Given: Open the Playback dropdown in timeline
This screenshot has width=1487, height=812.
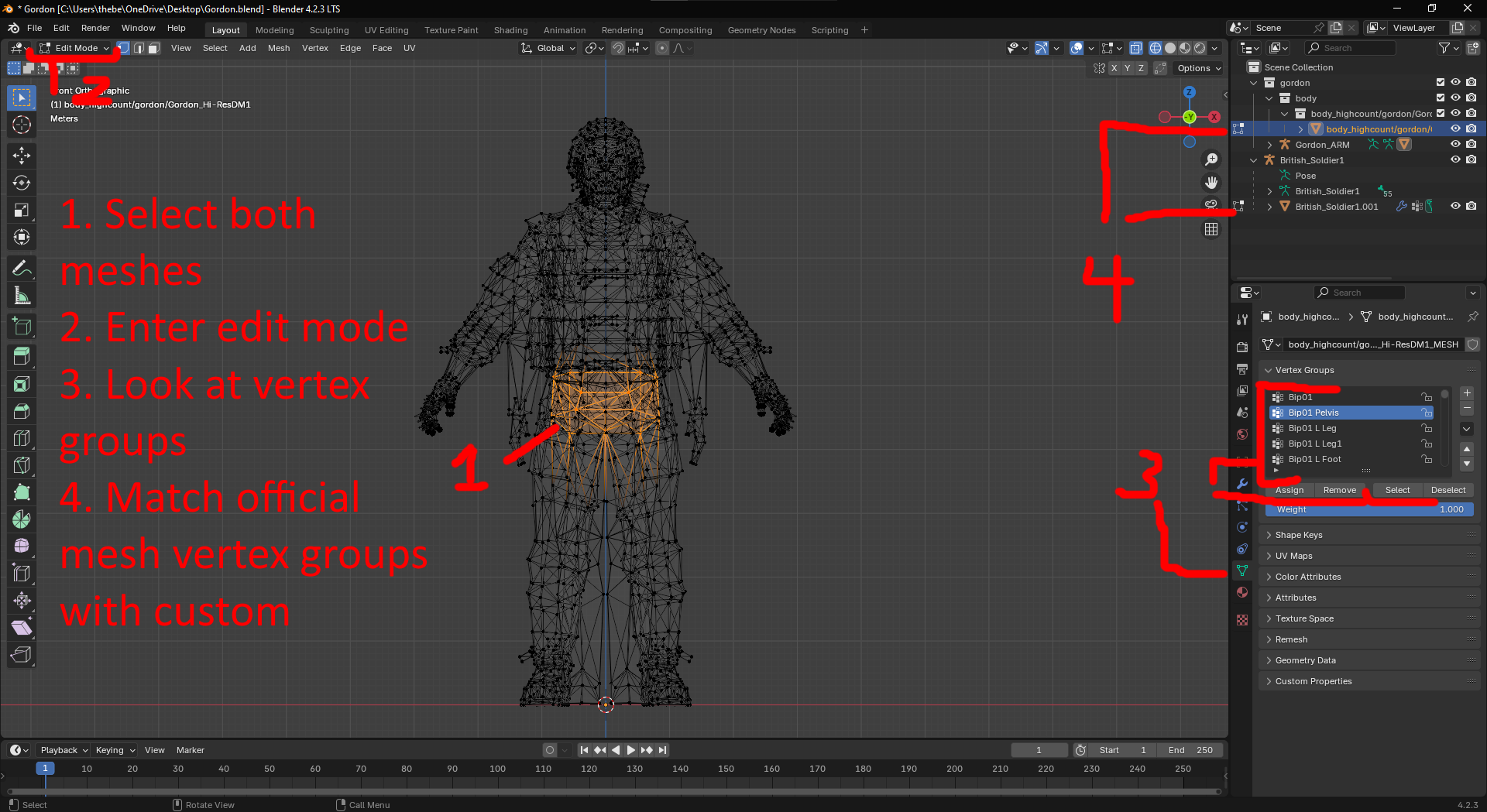Looking at the screenshot, I should pos(64,750).
